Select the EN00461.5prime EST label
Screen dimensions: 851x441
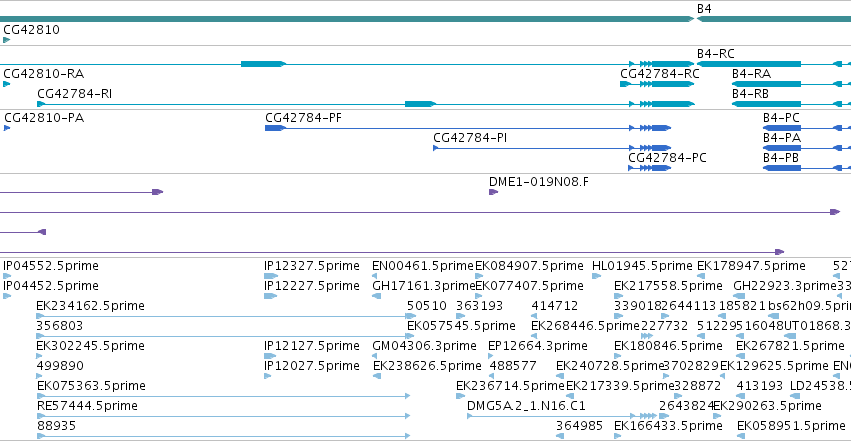point(423,266)
